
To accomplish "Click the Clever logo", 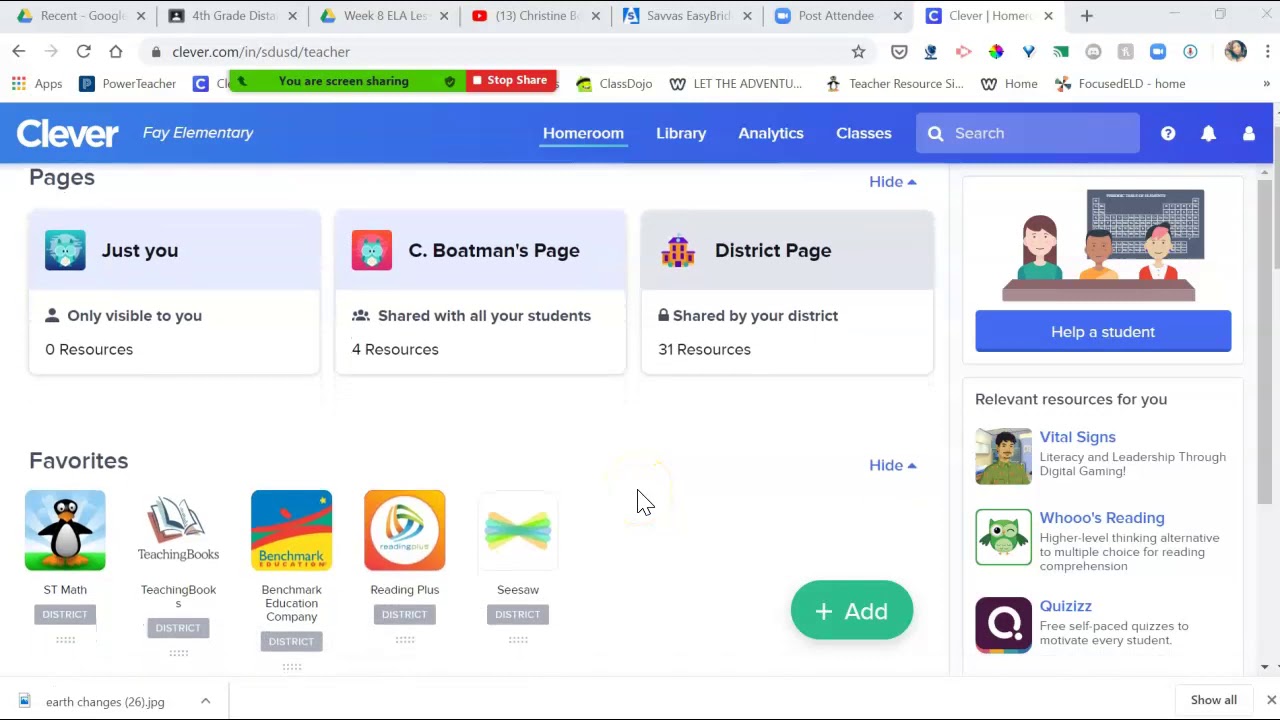I will tap(67, 133).
